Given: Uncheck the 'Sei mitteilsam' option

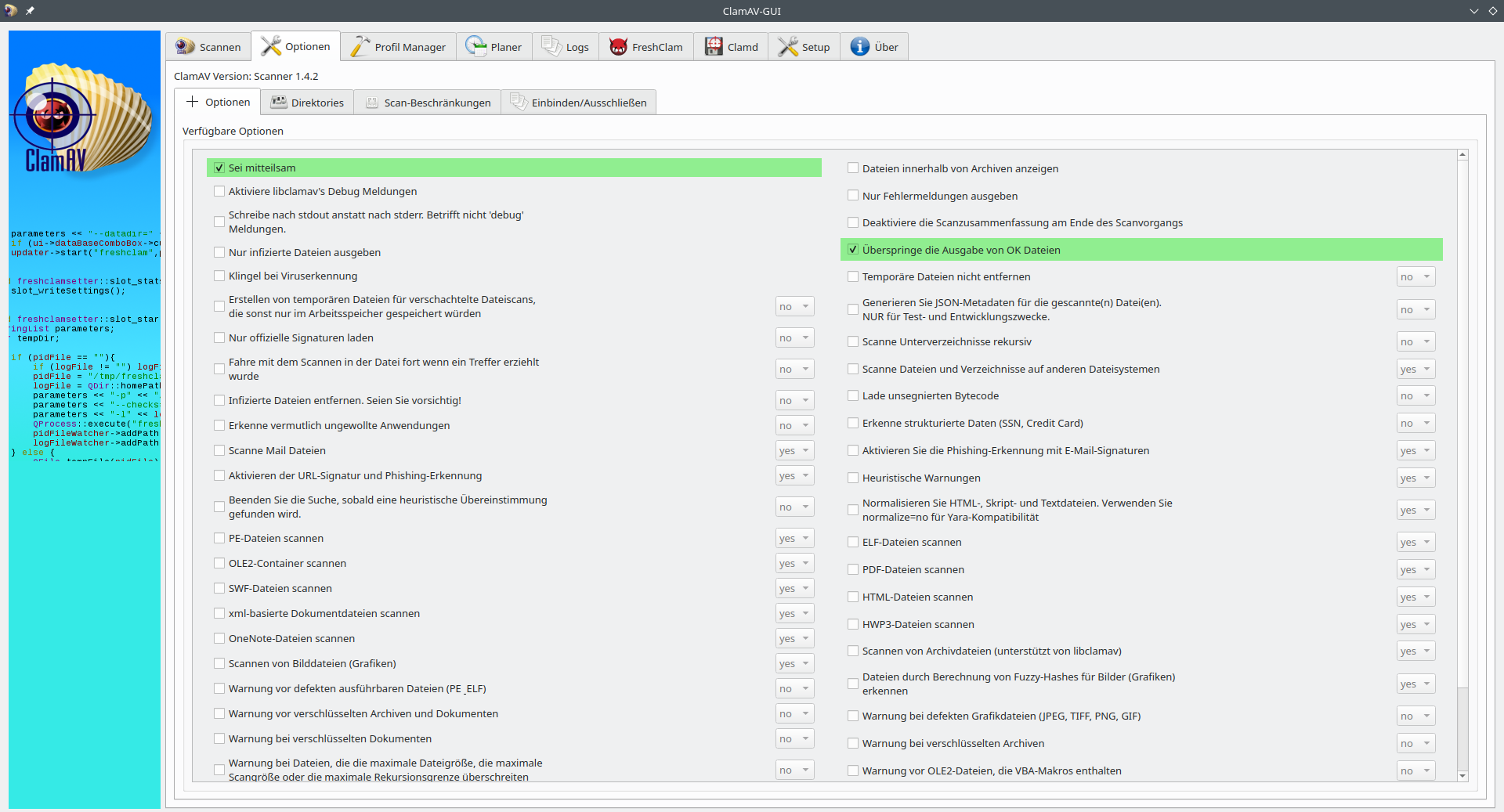Looking at the screenshot, I should (x=219, y=168).
